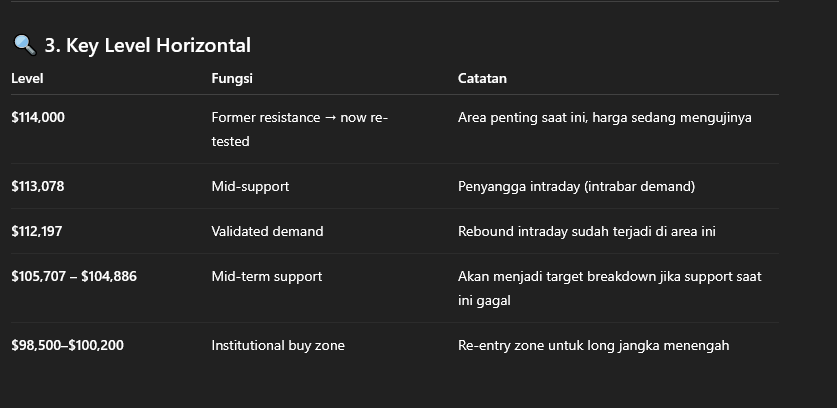Click the '3. Key Level Horizontal' heading

(148, 45)
